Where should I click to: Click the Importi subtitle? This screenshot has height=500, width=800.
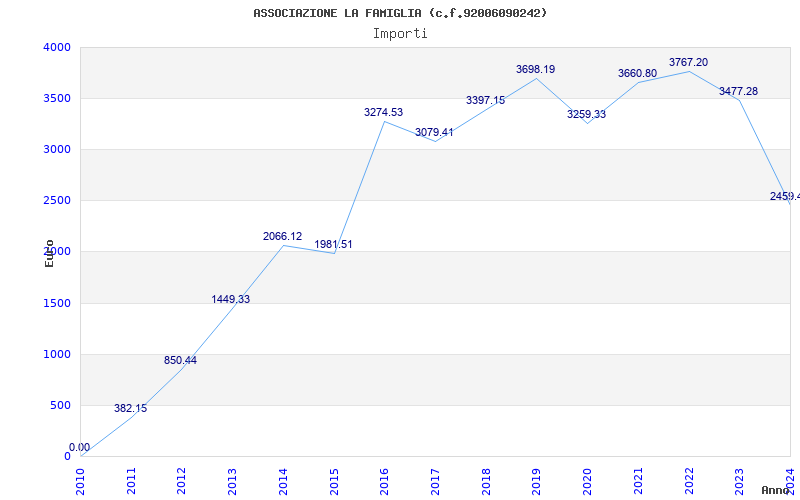400,34
